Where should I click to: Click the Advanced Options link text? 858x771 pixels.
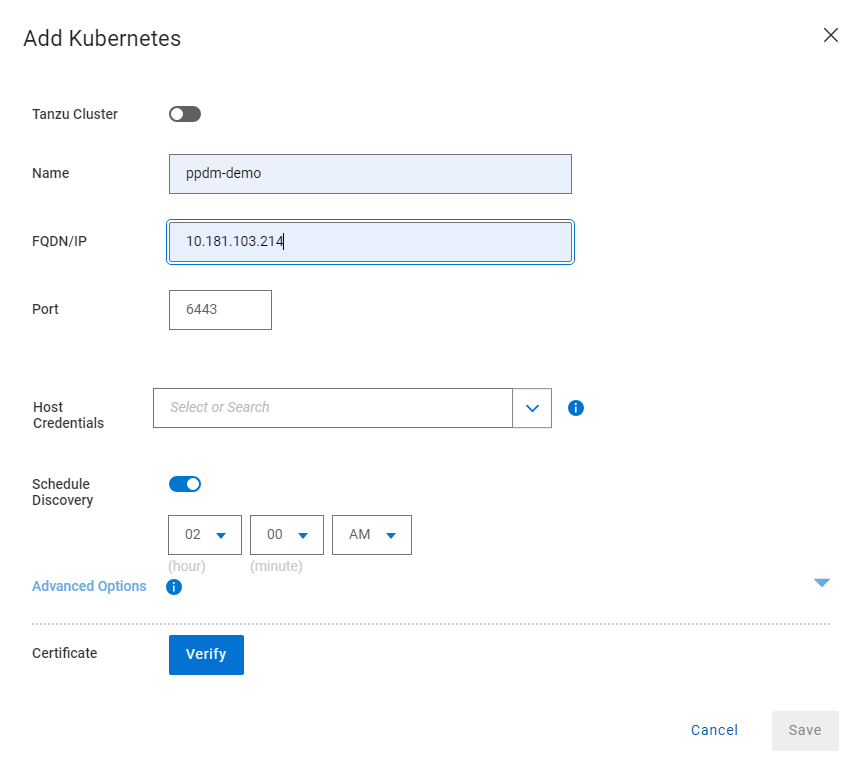[89, 587]
